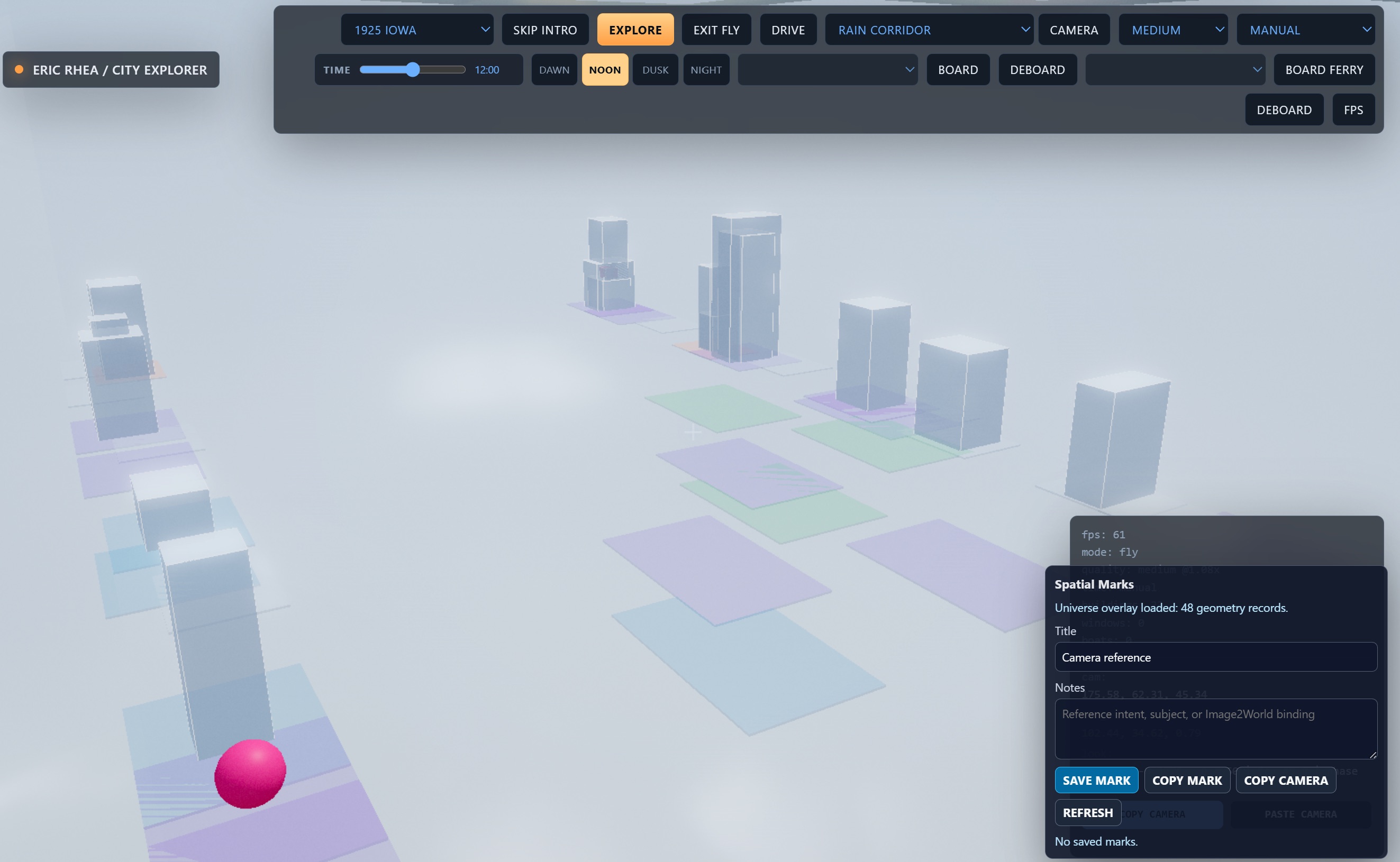Open the MEDIUM quality dropdown

(1173, 30)
